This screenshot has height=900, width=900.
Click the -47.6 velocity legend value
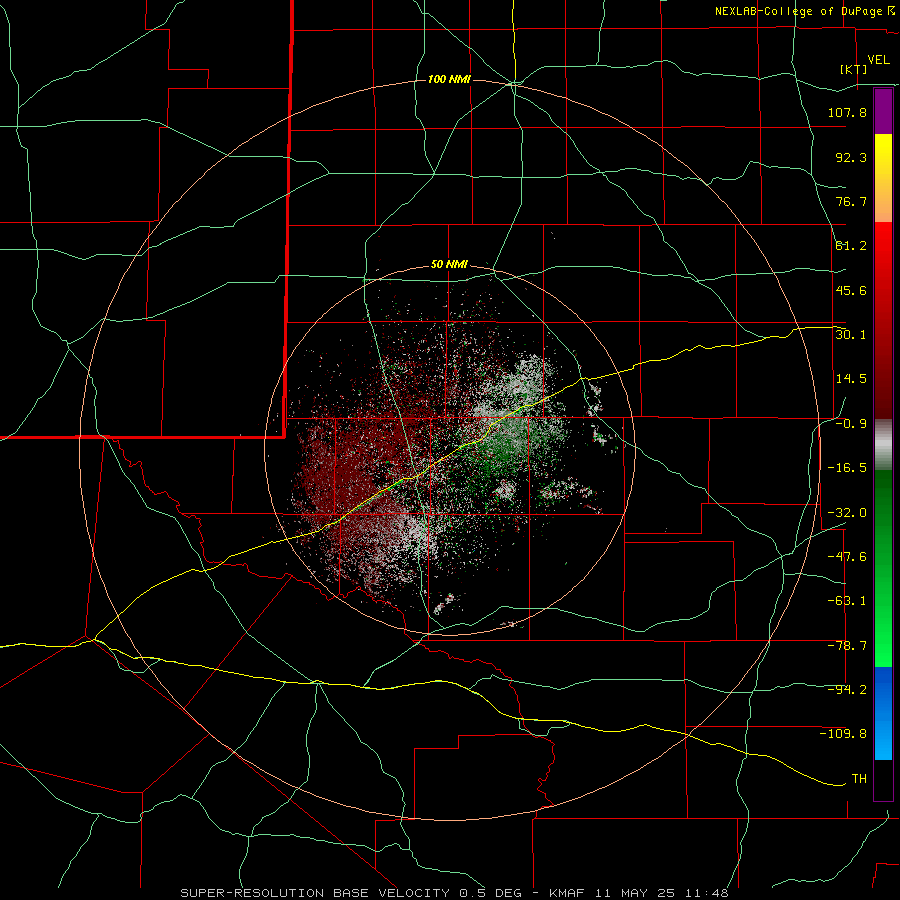(847, 557)
